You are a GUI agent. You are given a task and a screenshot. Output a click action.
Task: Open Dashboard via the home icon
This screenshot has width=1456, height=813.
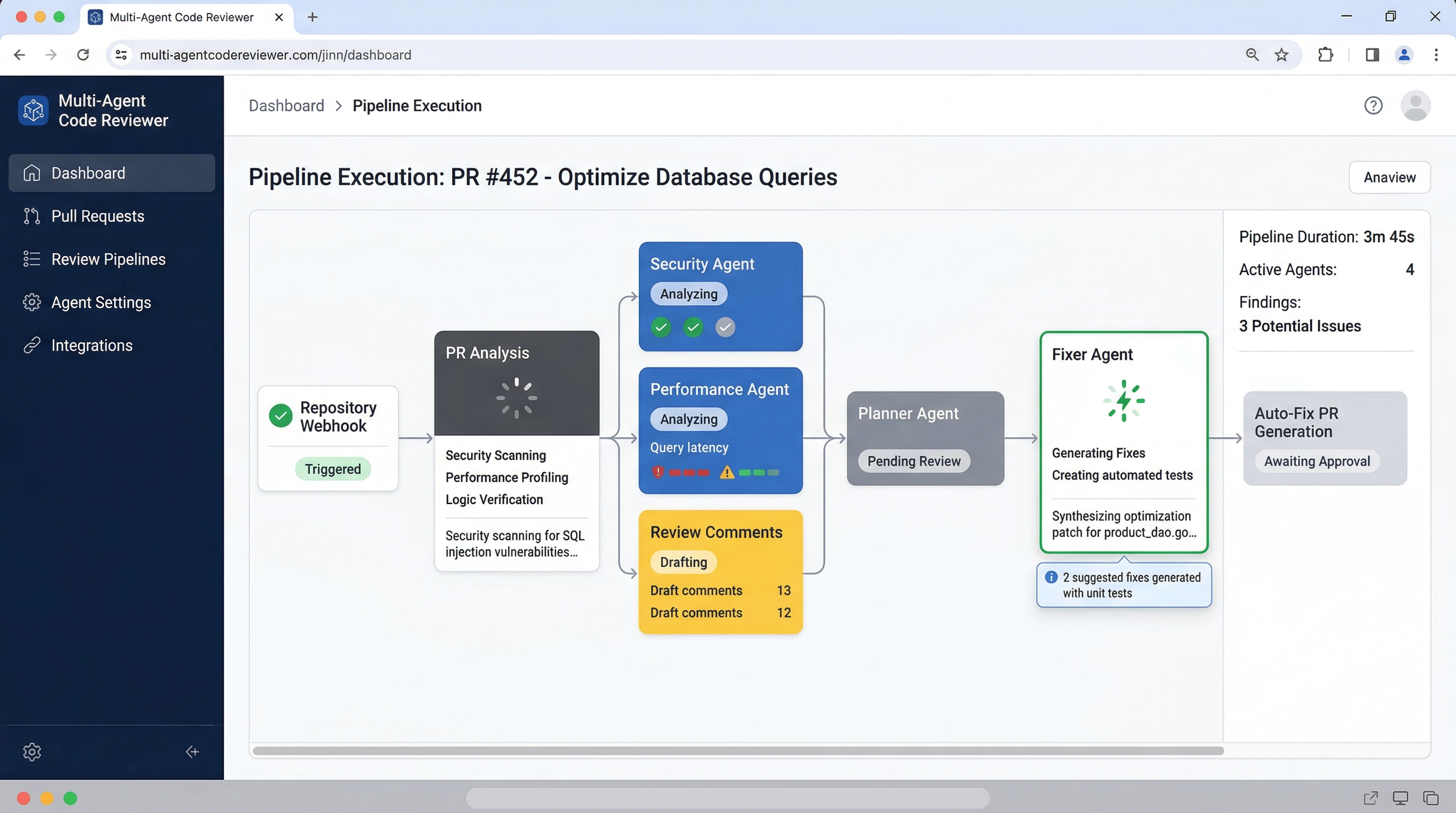click(x=32, y=173)
